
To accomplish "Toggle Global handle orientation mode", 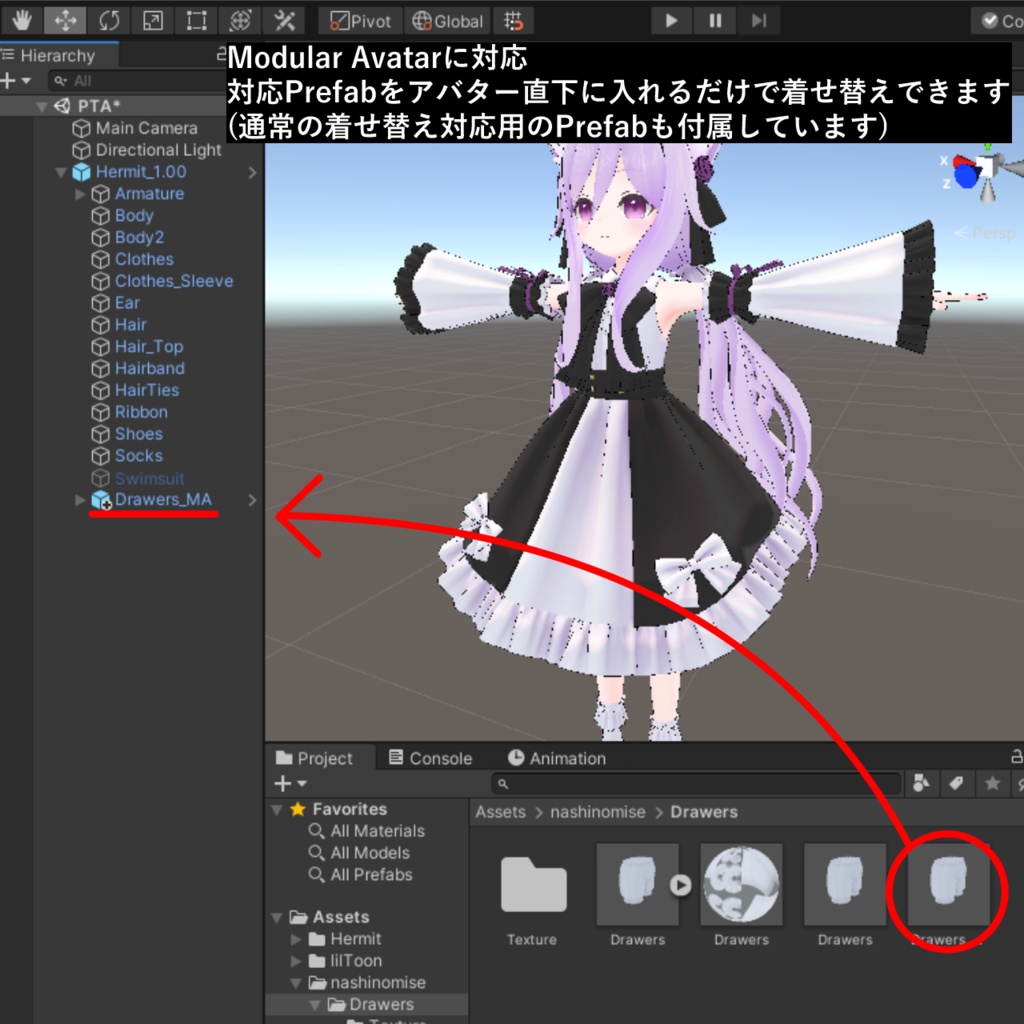I will click(x=446, y=20).
